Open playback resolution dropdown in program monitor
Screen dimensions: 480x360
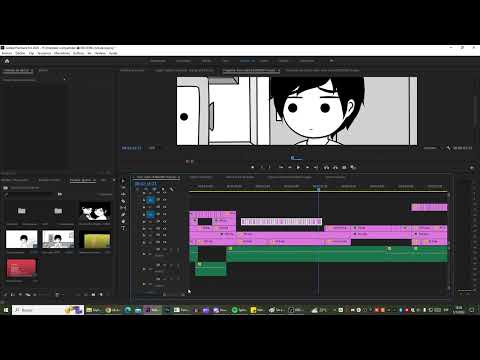[x=432, y=148]
